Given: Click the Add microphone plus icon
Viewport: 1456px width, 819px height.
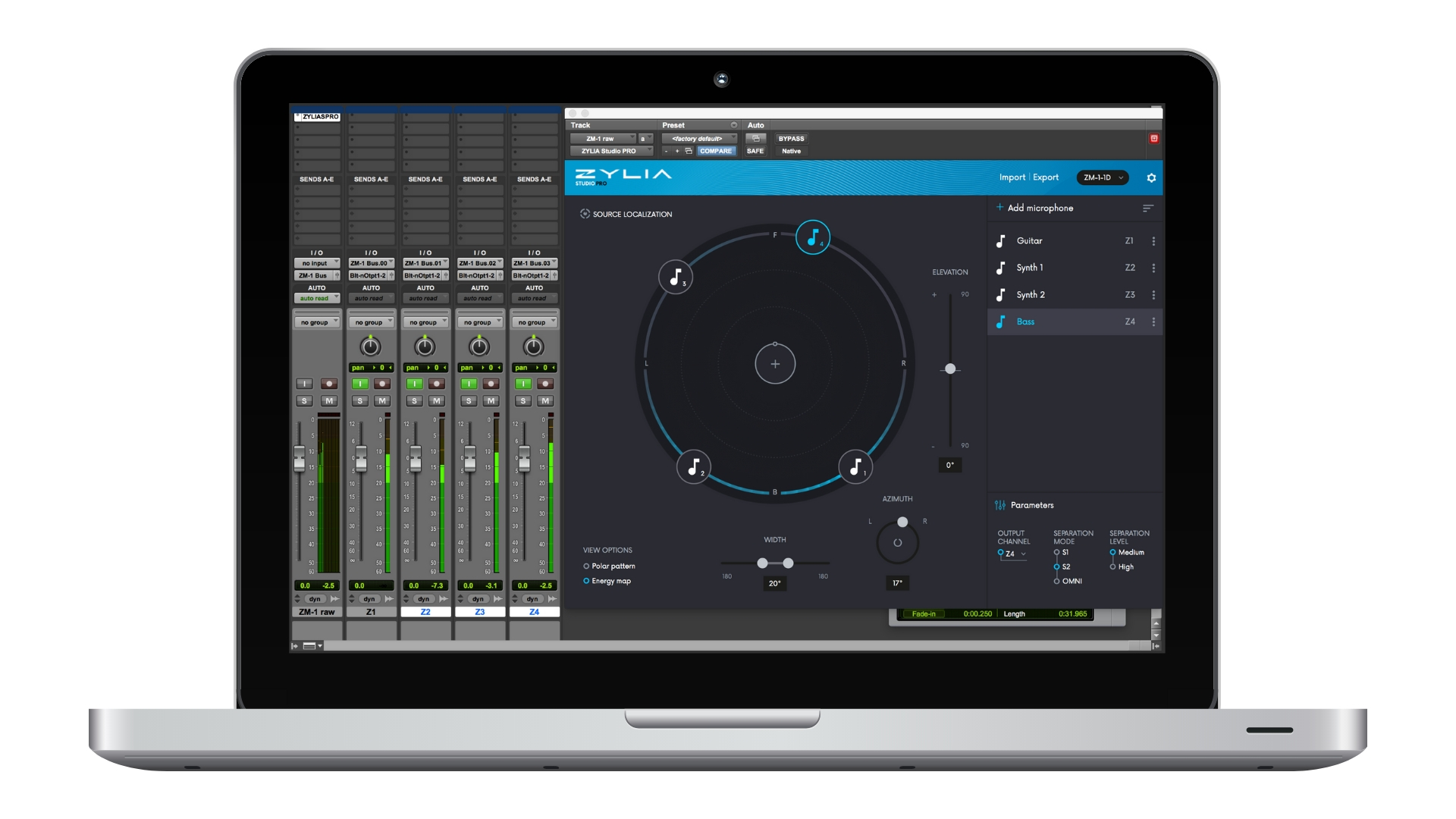Looking at the screenshot, I should tap(999, 207).
